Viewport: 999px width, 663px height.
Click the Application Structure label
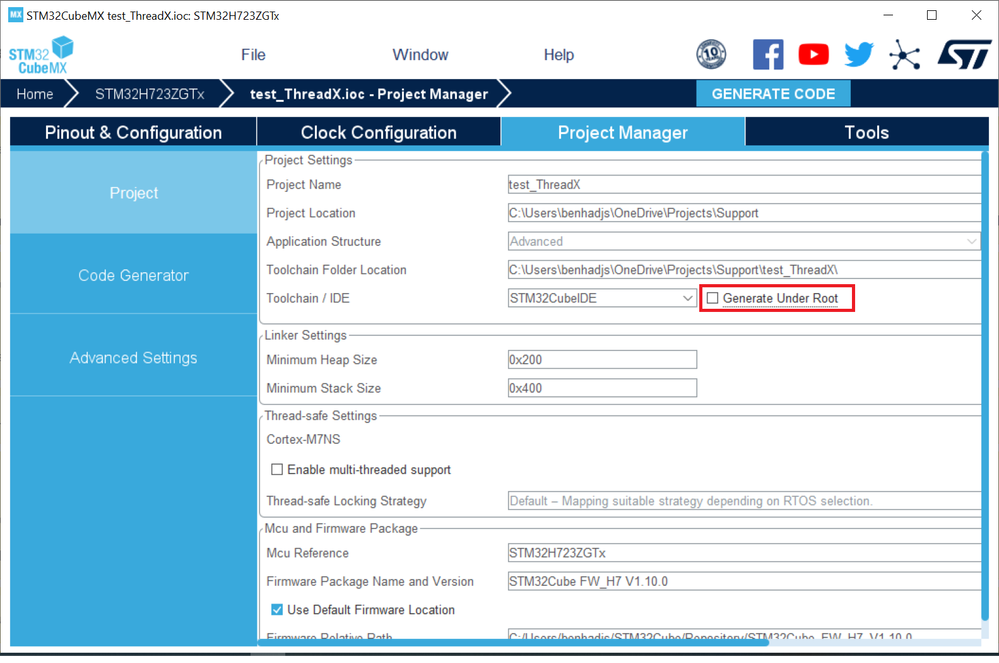(324, 241)
